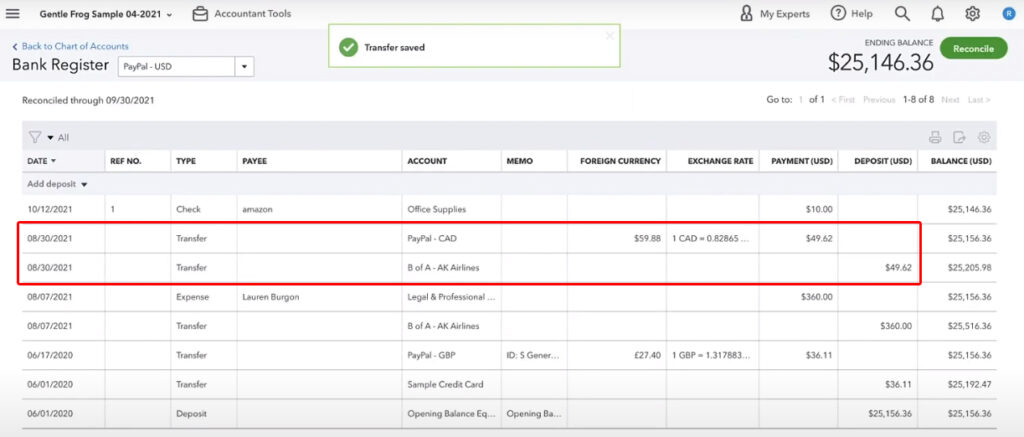Click the $59.88 foreign currency amount
Image resolution: width=1024 pixels, height=437 pixels.
[x=647, y=238]
